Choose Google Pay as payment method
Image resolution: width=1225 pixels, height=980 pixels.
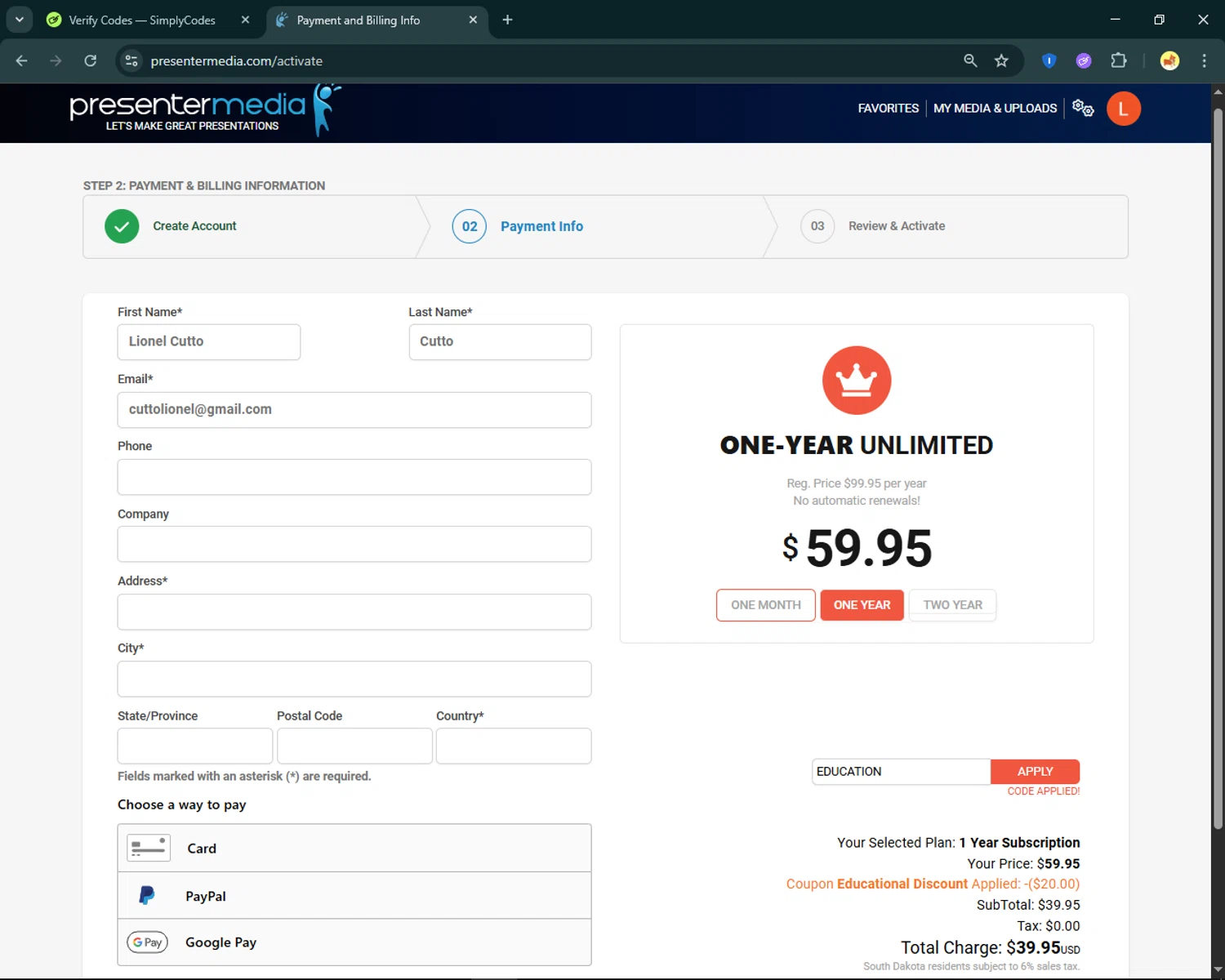coord(354,942)
